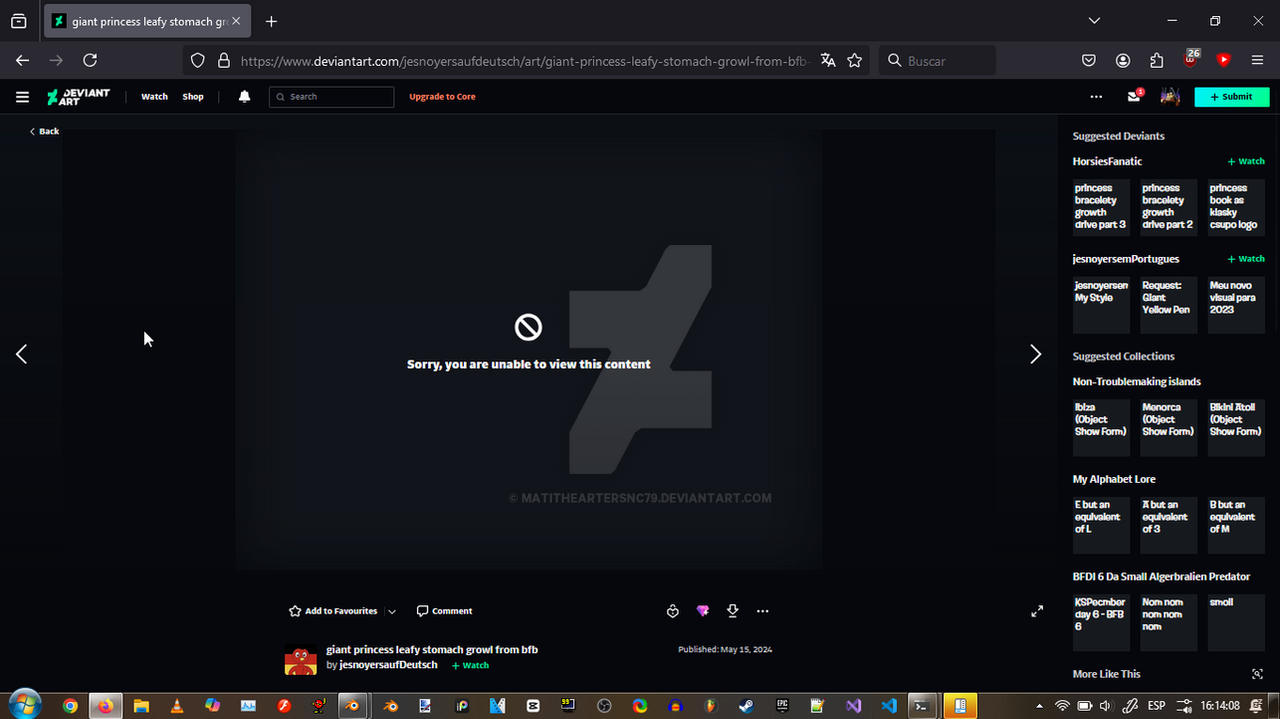This screenshot has height=719, width=1280.
Task: Watch HorsiesFanatic
Action: [1246, 161]
